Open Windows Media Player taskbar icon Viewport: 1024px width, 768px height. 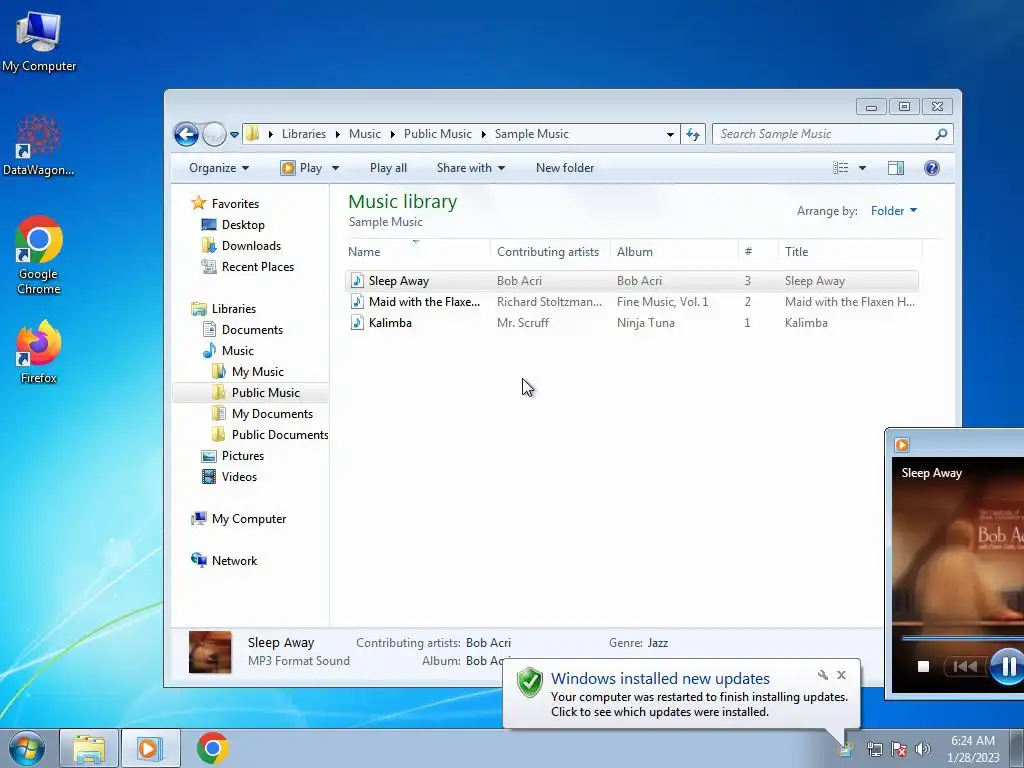coord(150,749)
